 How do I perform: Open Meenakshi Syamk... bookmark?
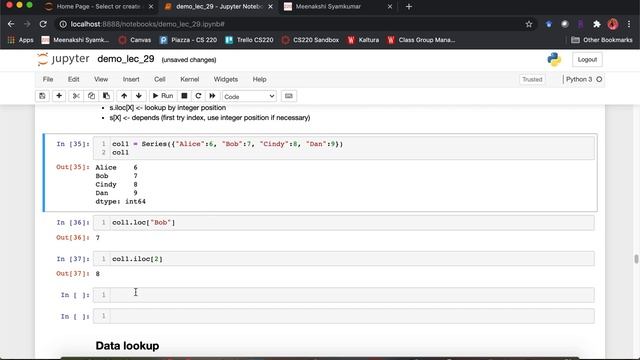tap(76, 40)
